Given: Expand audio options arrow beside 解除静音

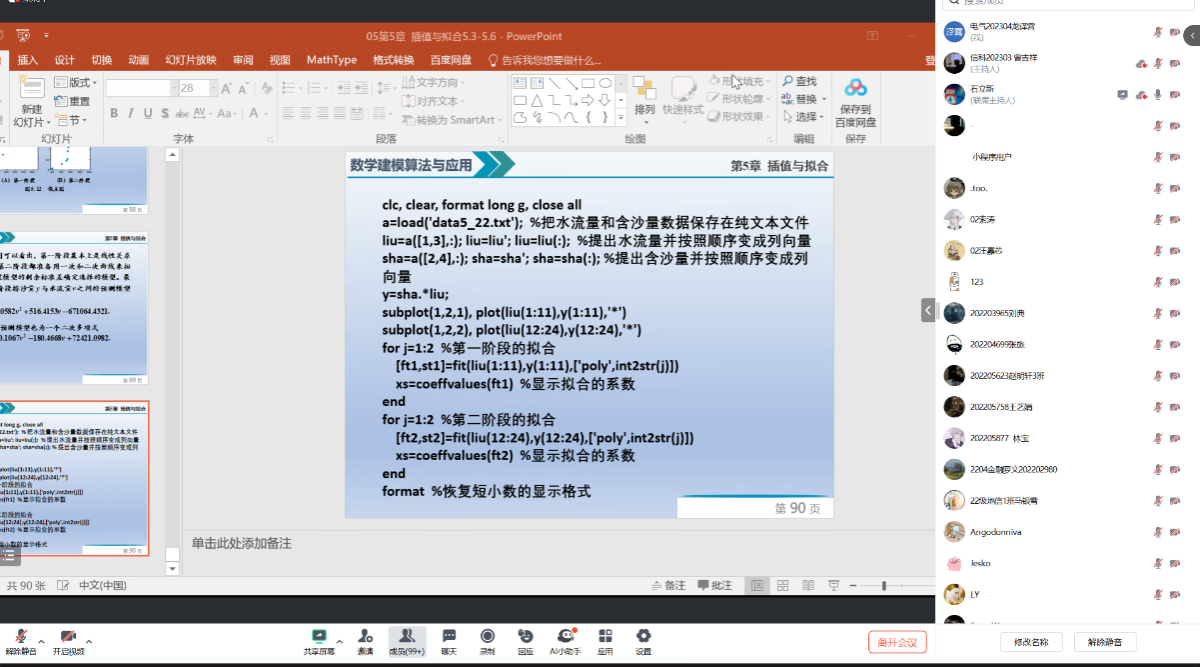Looking at the screenshot, I should click(x=41, y=641).
